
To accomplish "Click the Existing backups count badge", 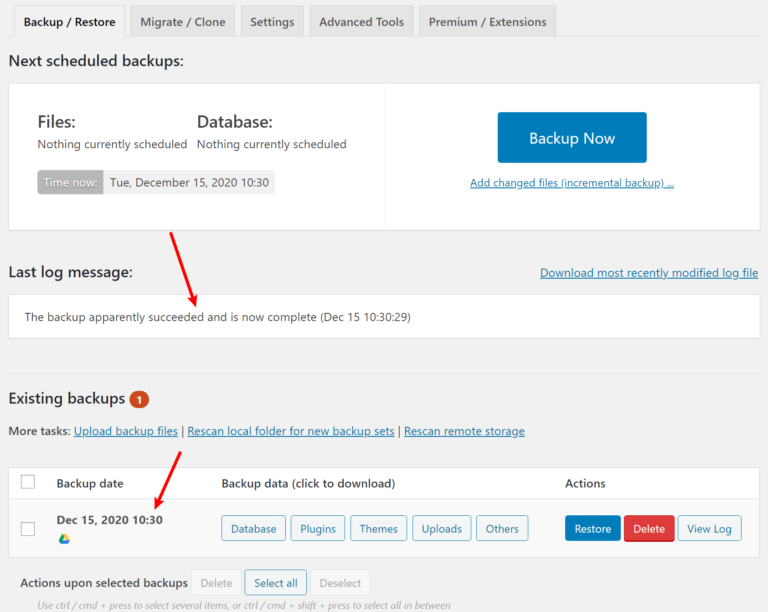I will [x=139, y=400].
